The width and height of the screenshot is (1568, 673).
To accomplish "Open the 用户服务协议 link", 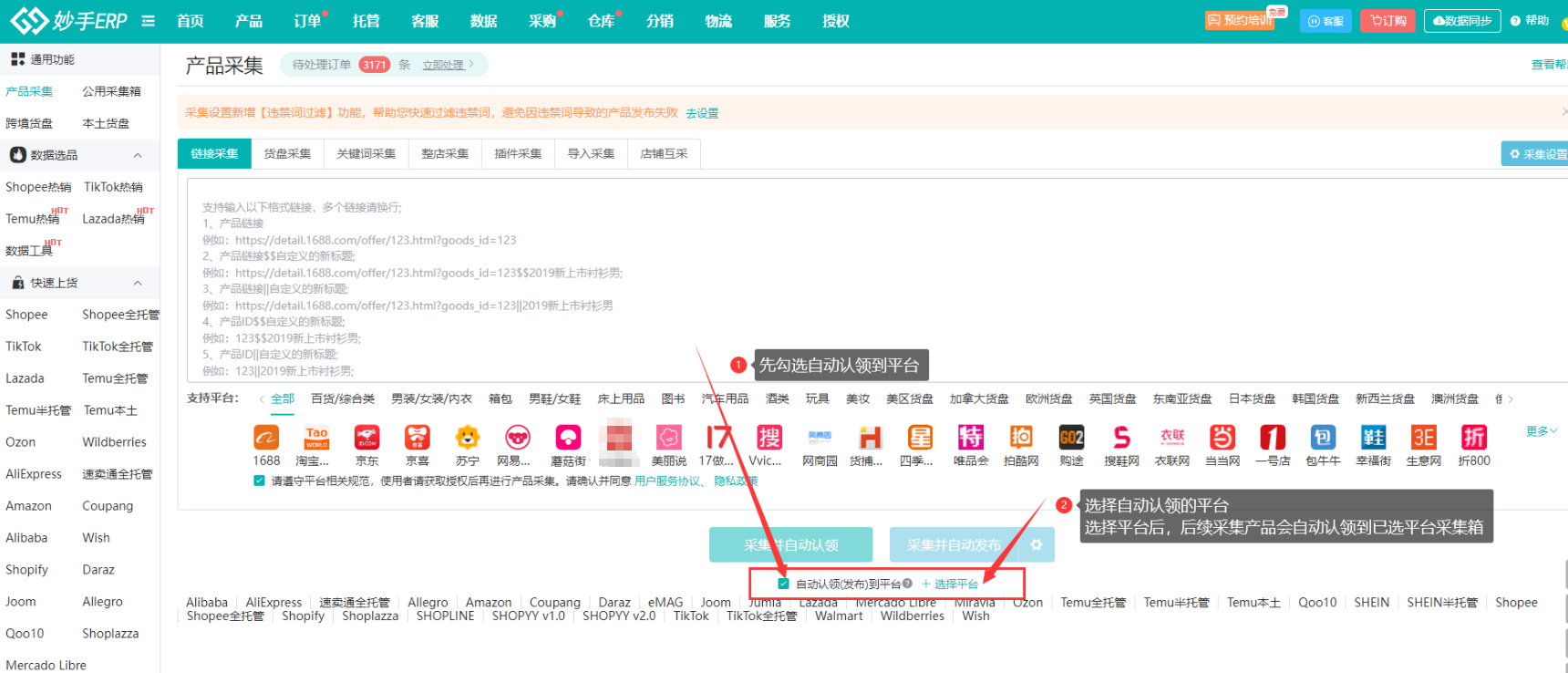I will [x=667, y=481].
